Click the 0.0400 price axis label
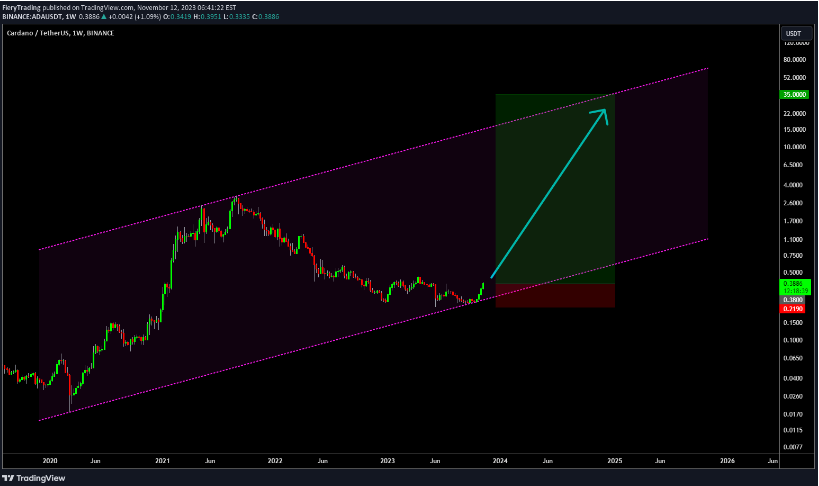819x486 pixels. point(793,378)
